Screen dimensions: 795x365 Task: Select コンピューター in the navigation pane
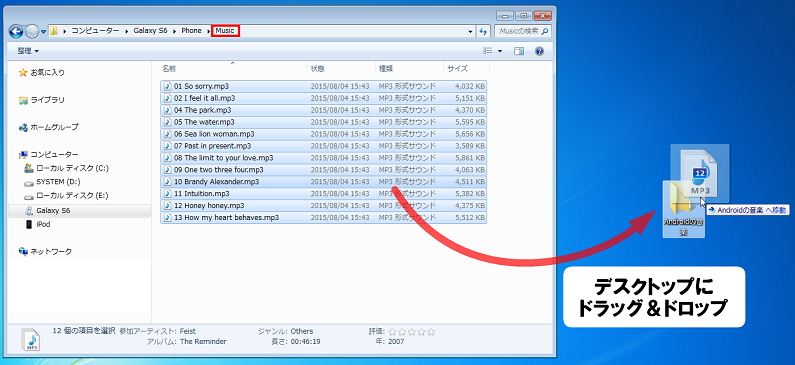coord(54,154)
